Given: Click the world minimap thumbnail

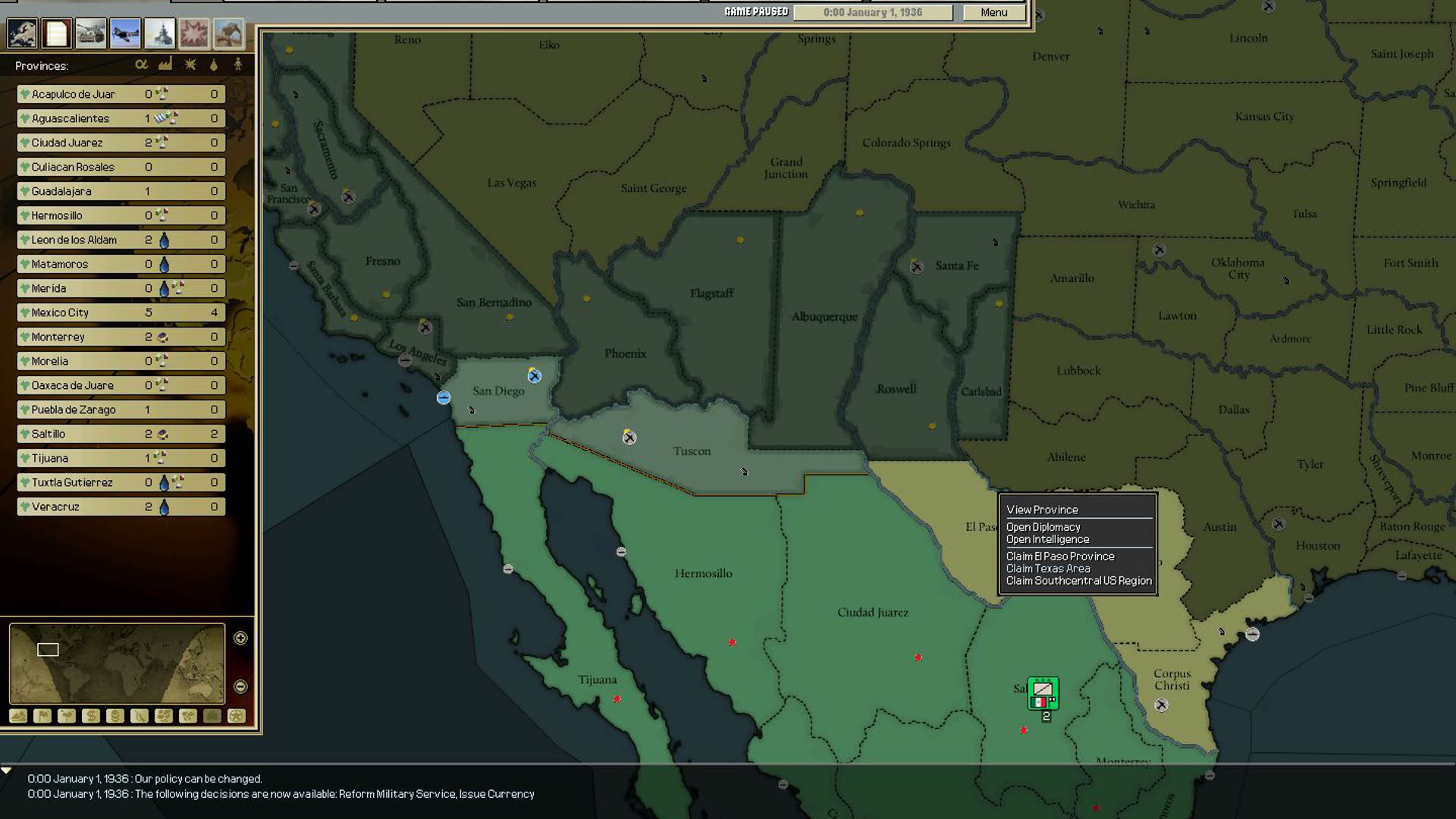Looking at the screenshot, I should click(x=117, y=663).
